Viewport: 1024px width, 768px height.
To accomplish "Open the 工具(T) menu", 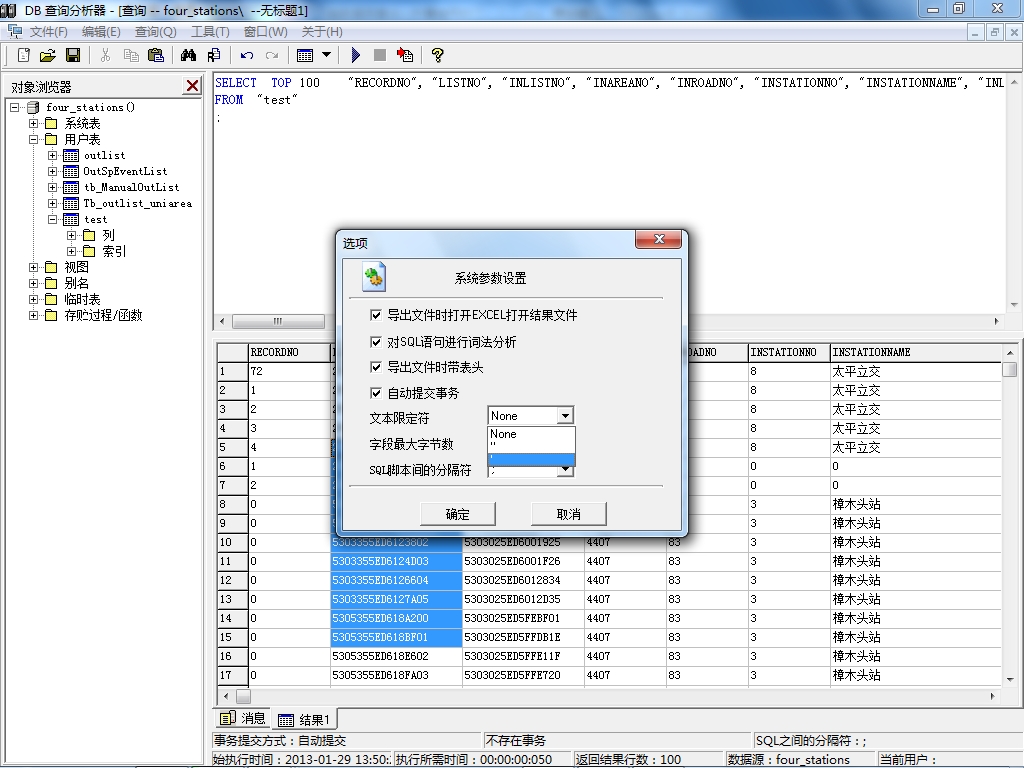I will tap(210, 32).
